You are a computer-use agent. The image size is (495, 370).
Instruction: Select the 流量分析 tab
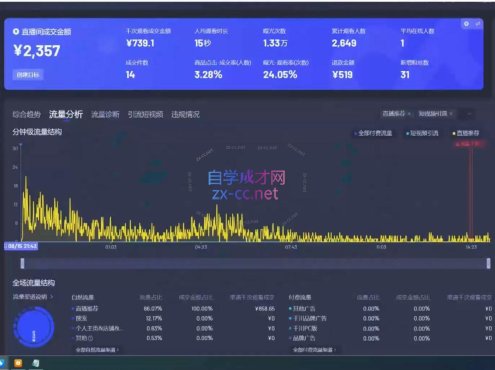pyautogui.click(x=66, y=114)
